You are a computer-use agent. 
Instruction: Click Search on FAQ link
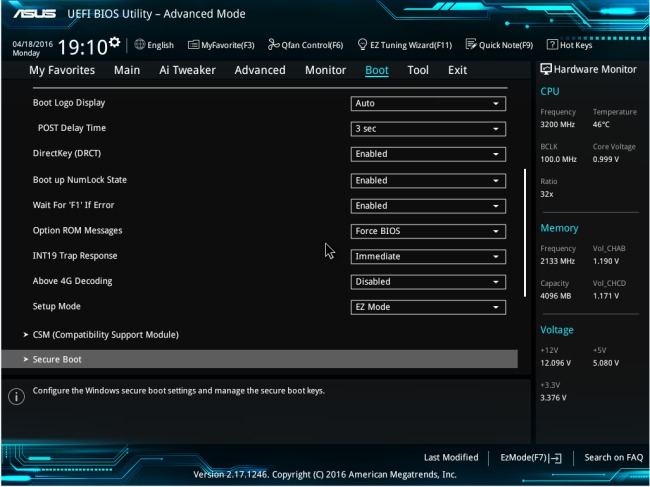[x=614, y=458]
